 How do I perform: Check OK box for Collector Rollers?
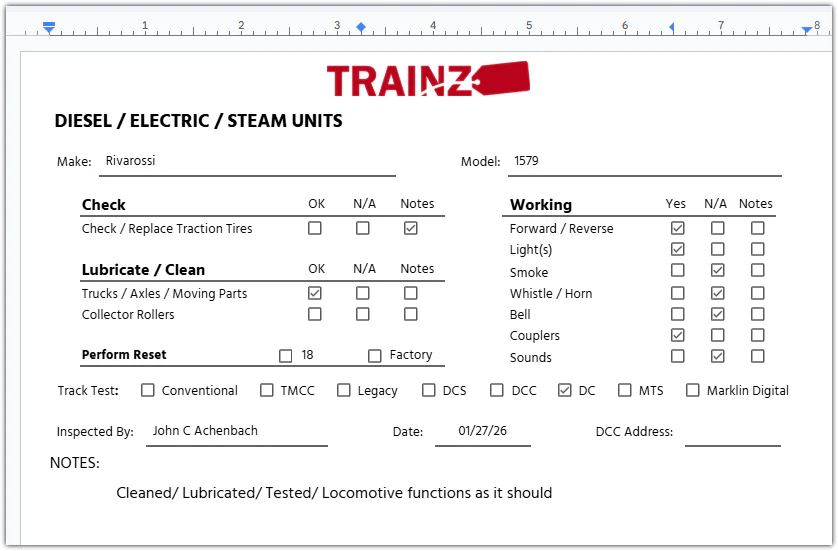pos(315,314)
